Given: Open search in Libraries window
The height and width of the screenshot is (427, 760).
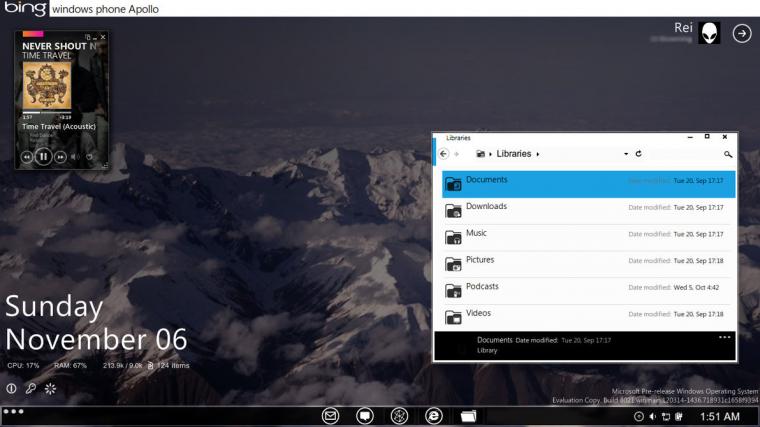Looking at the screenshot, I should (x=728, y=154).
